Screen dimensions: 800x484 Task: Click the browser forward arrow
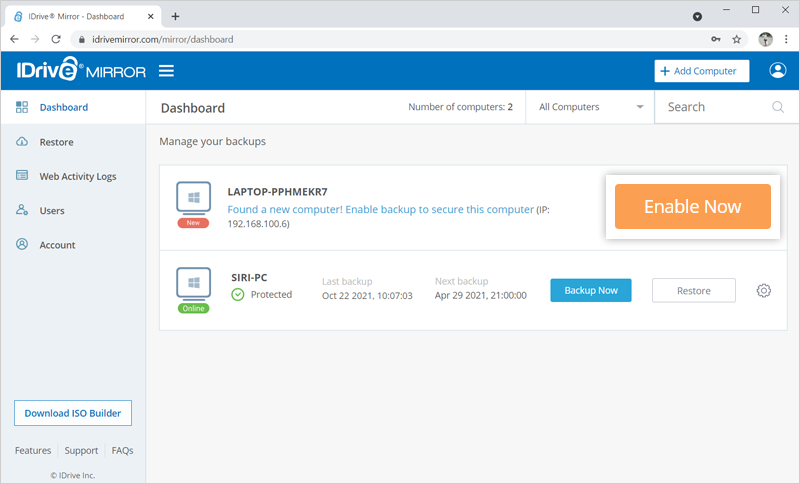pyautogui.click(x=35, y=39)
